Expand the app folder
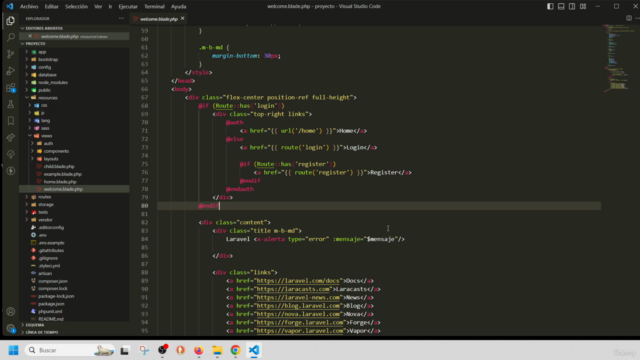The width and height of the screenshot is (640, 360). click(42, 52)
